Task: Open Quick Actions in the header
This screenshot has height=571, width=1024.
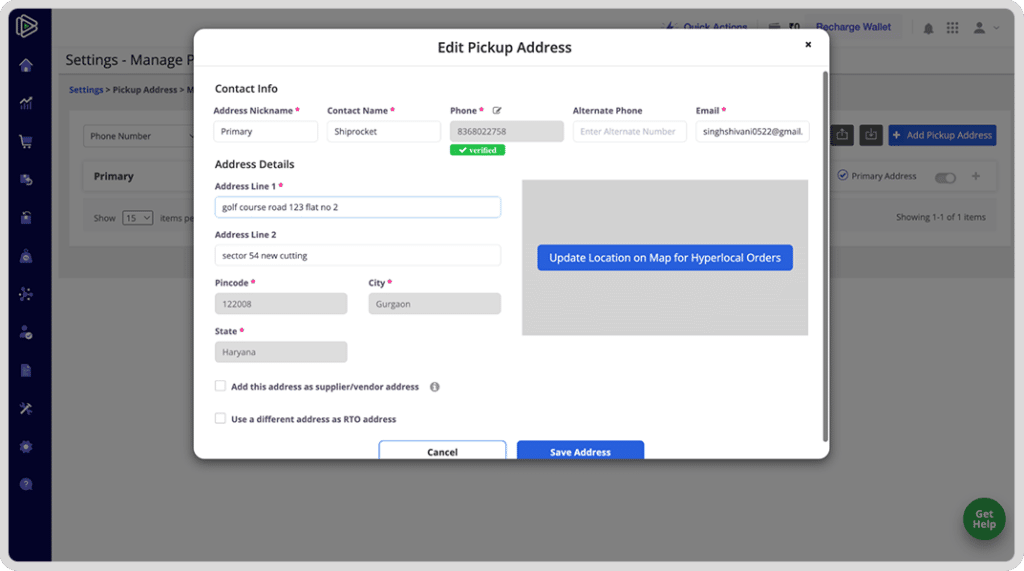Action: click(x=706, y=27)
